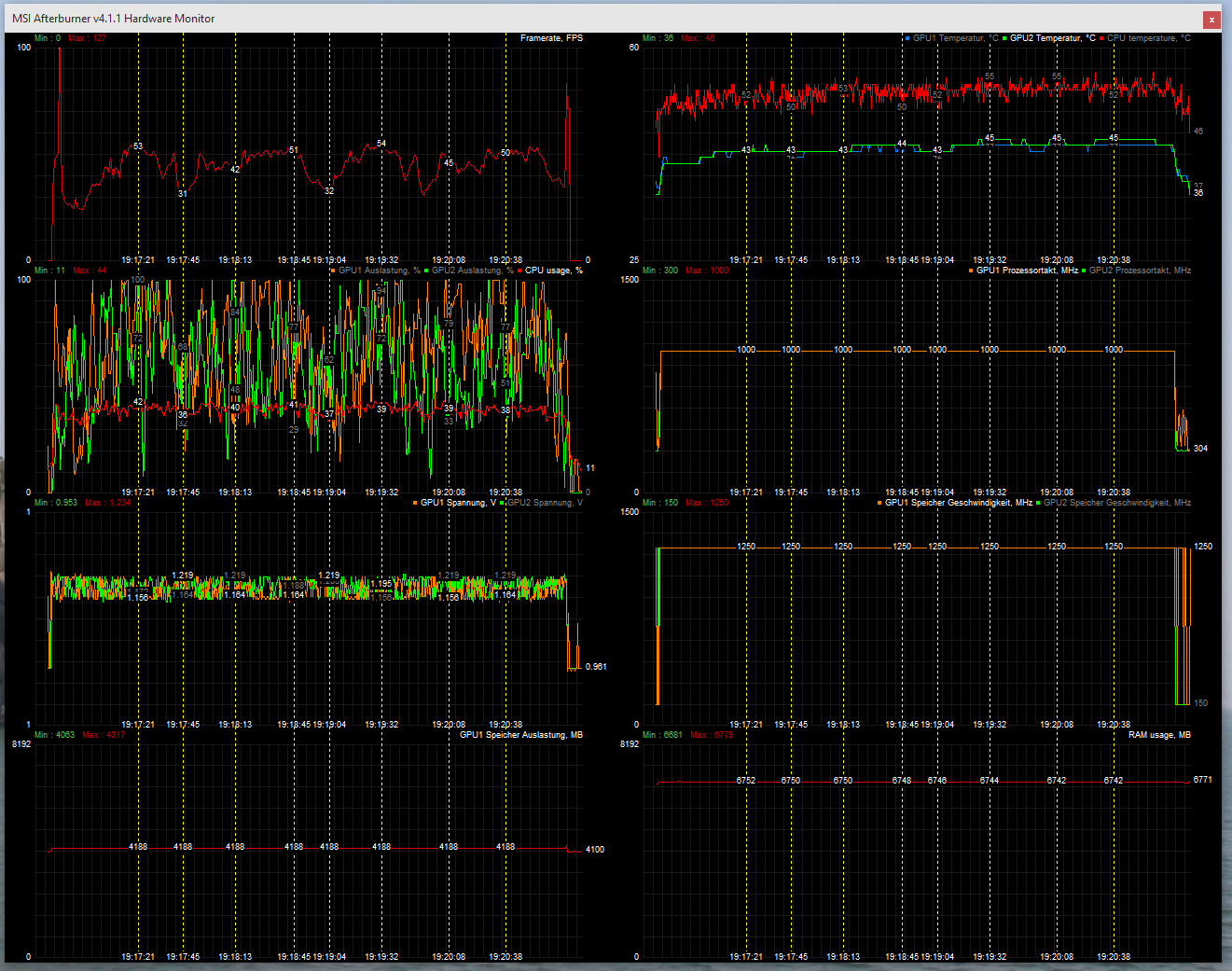Click the framerate data label 54

coord(381,144)
